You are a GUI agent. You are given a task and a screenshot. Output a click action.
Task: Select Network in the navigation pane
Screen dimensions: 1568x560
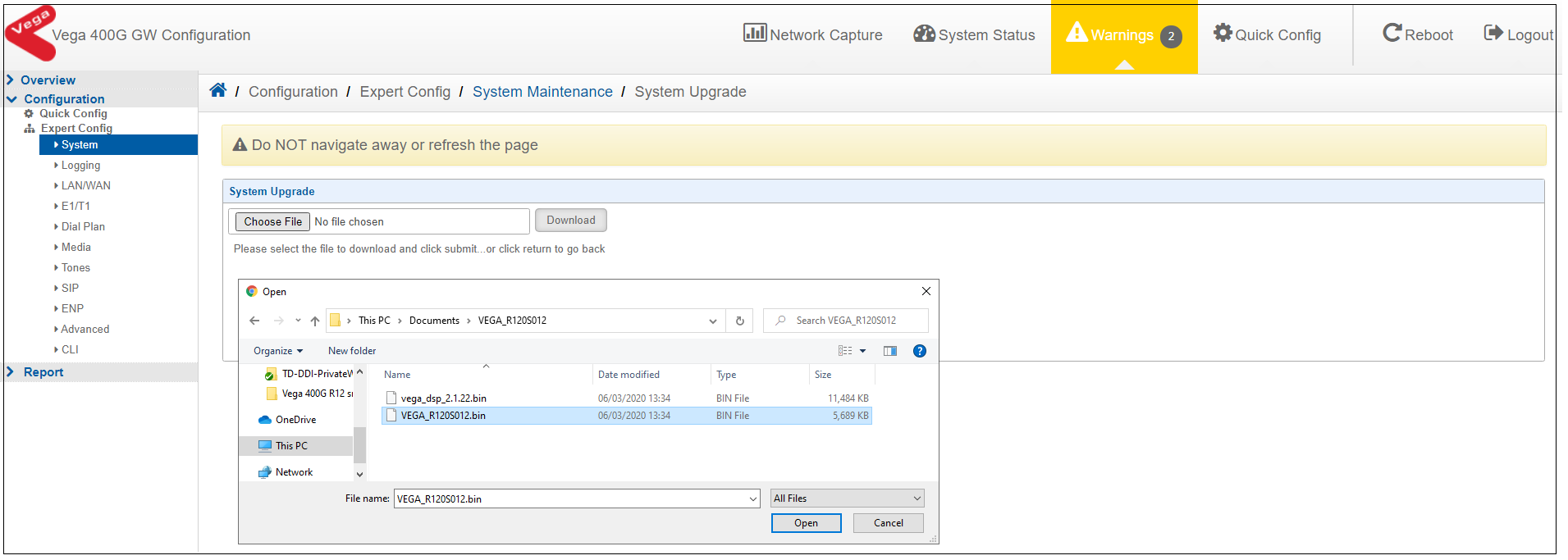pyautogui.click(x=286, y=472)
